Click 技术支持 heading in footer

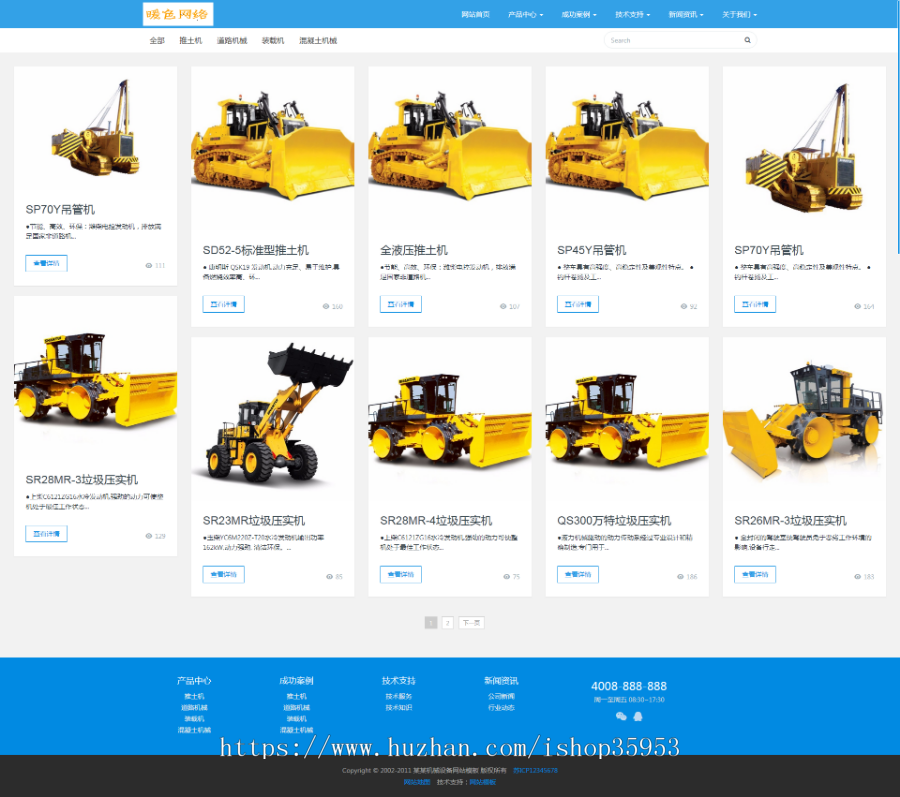398,681
